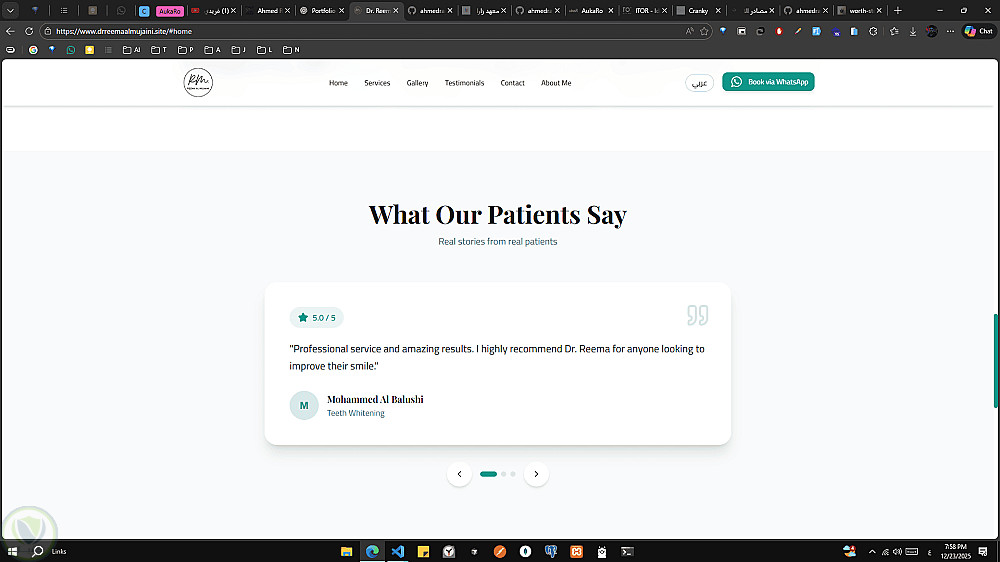The image size is (1000, 562).
Task: Go to Home in site navigation
Action: (x=338, y=83)
